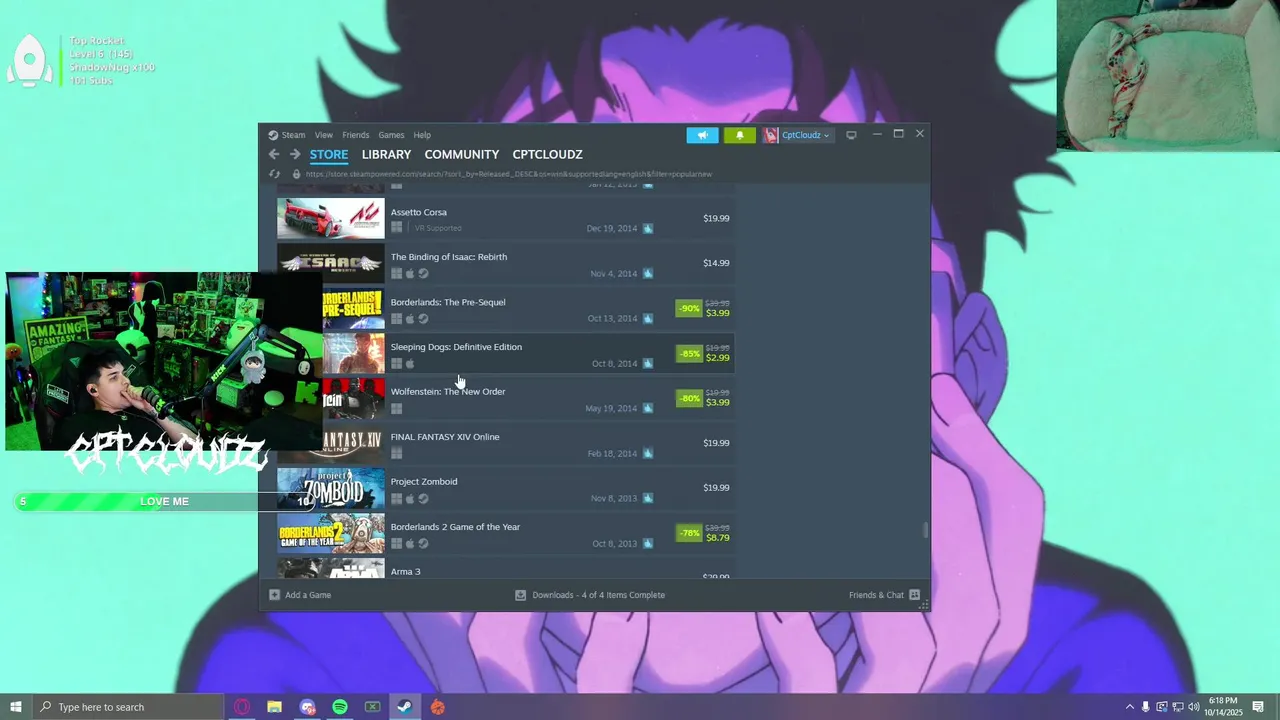
Task: Switch to the LIBRARY tab
Action: (x=386, y=154)
